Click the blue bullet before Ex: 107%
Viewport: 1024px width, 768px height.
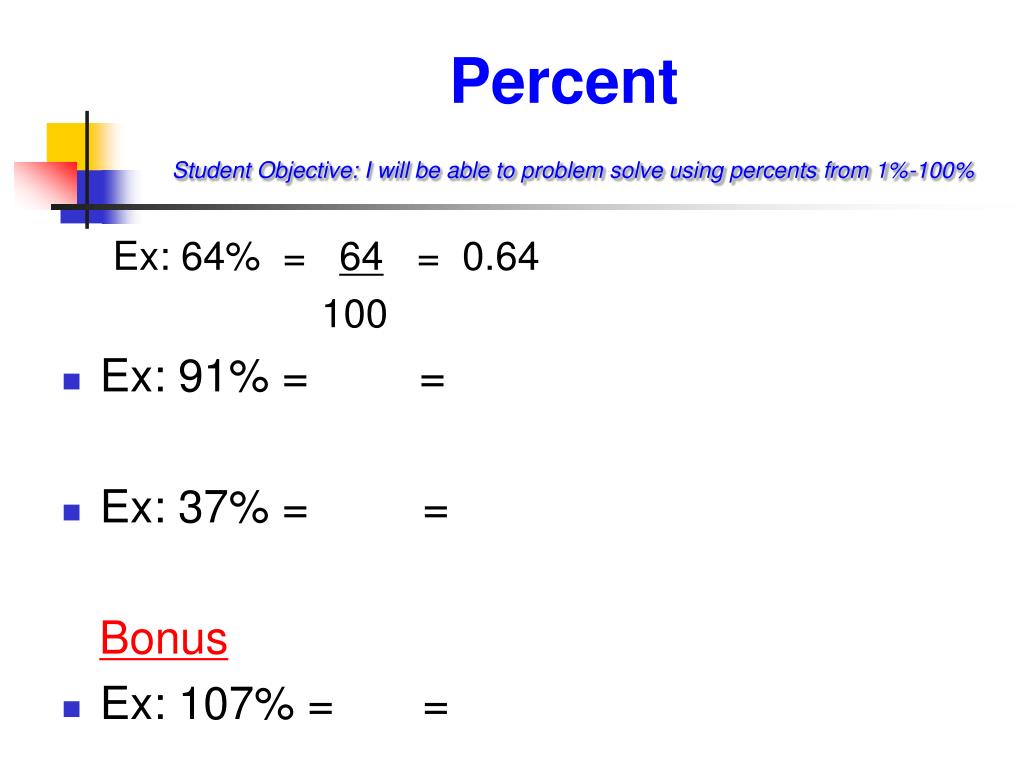point(72,709)
